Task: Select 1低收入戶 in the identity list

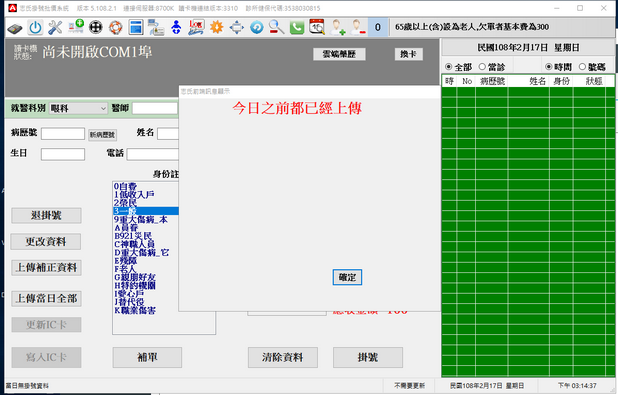Action: point(134,194)
